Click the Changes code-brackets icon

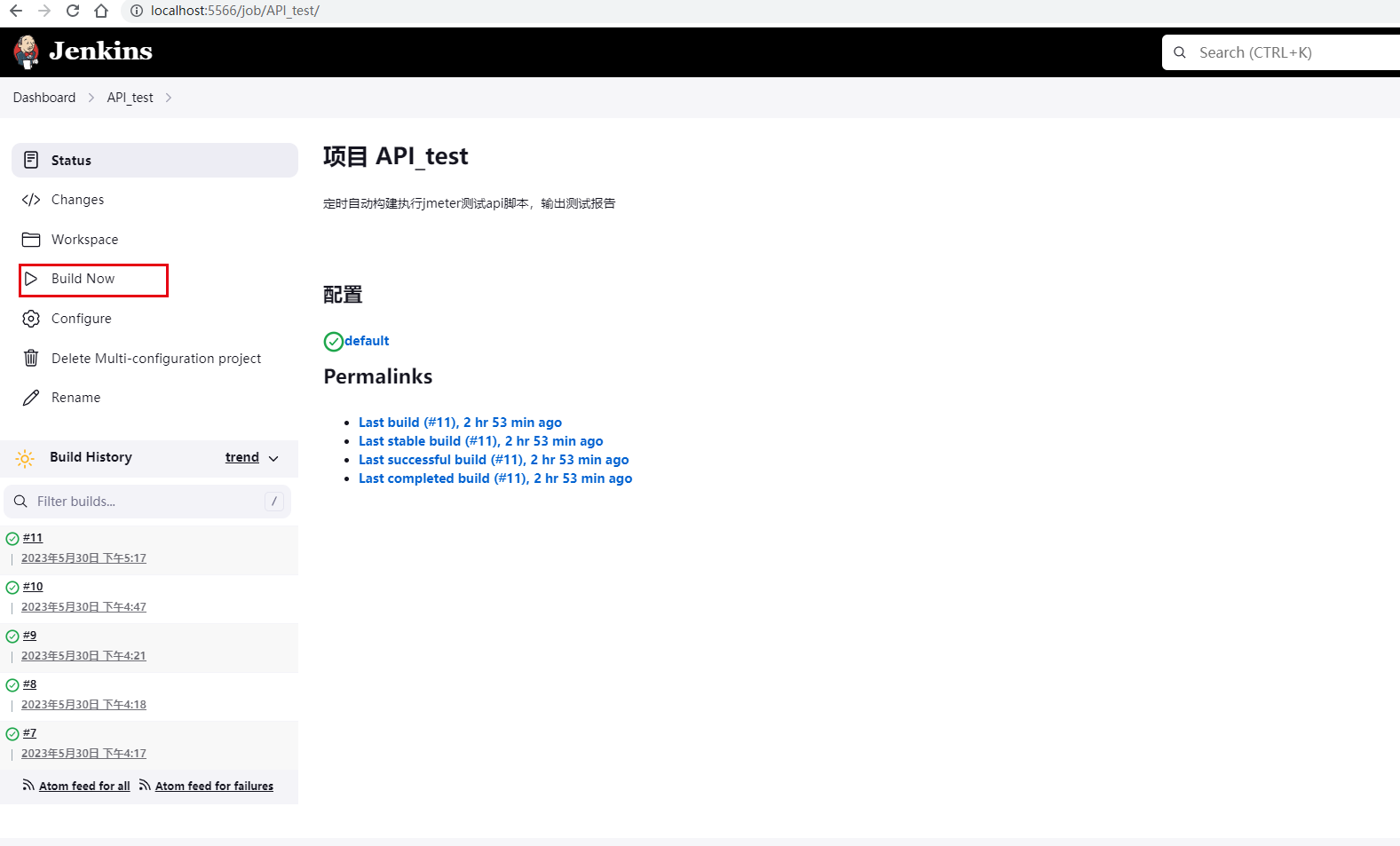click(31, 200)
